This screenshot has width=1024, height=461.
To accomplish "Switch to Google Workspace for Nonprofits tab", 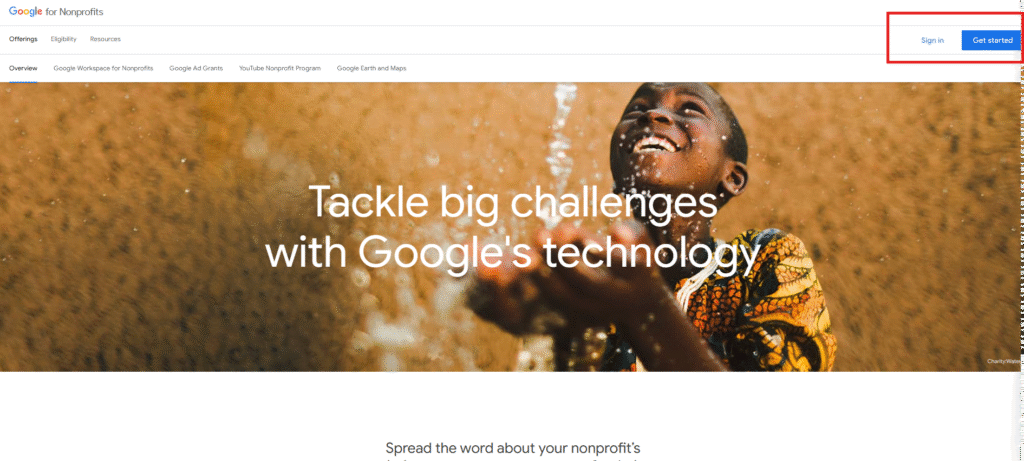I will [103, 68].
